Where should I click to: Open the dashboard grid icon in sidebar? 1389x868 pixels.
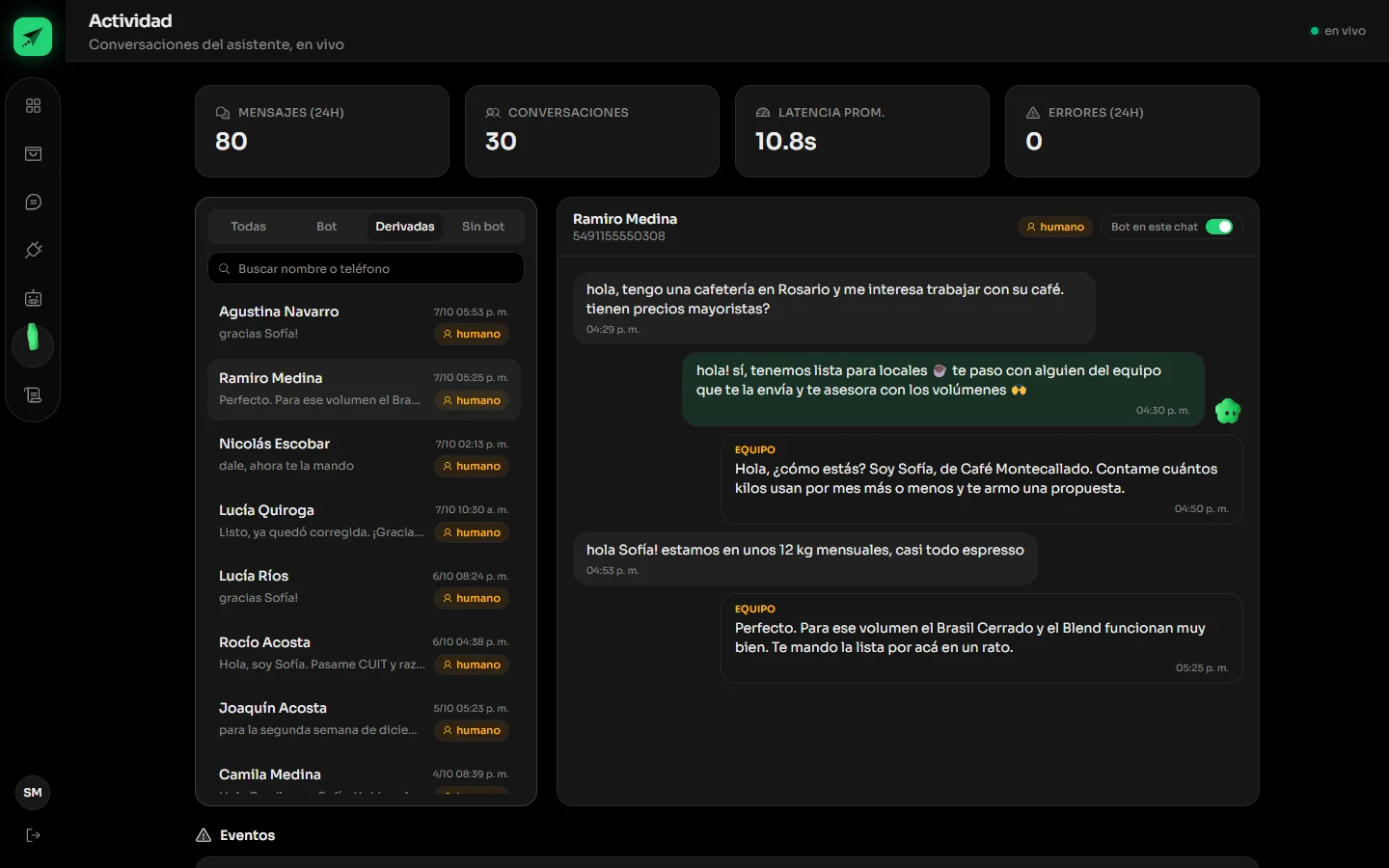pos(33,105)
